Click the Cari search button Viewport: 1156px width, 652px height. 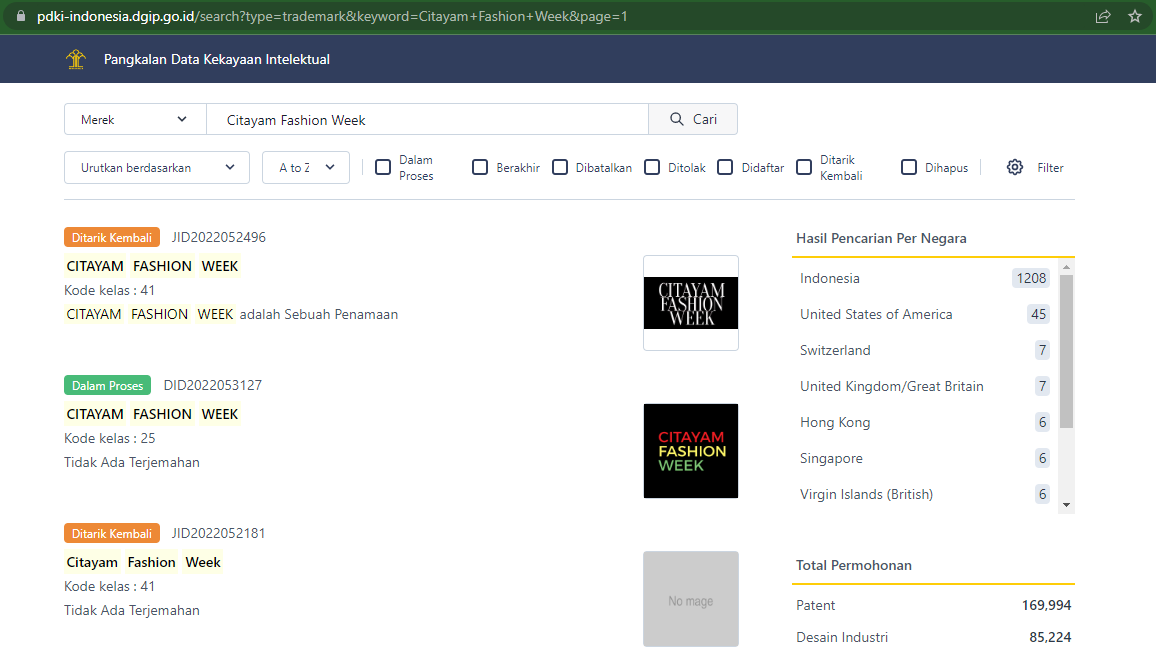click(693, 119)
